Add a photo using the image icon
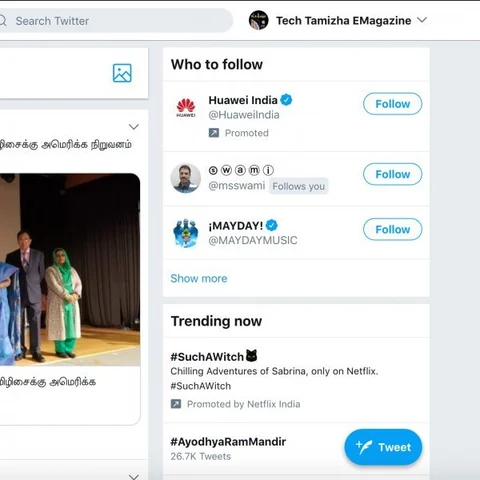The height and width of the screenshot is (480, 480). pyautogui.click(x=122, y=73)
